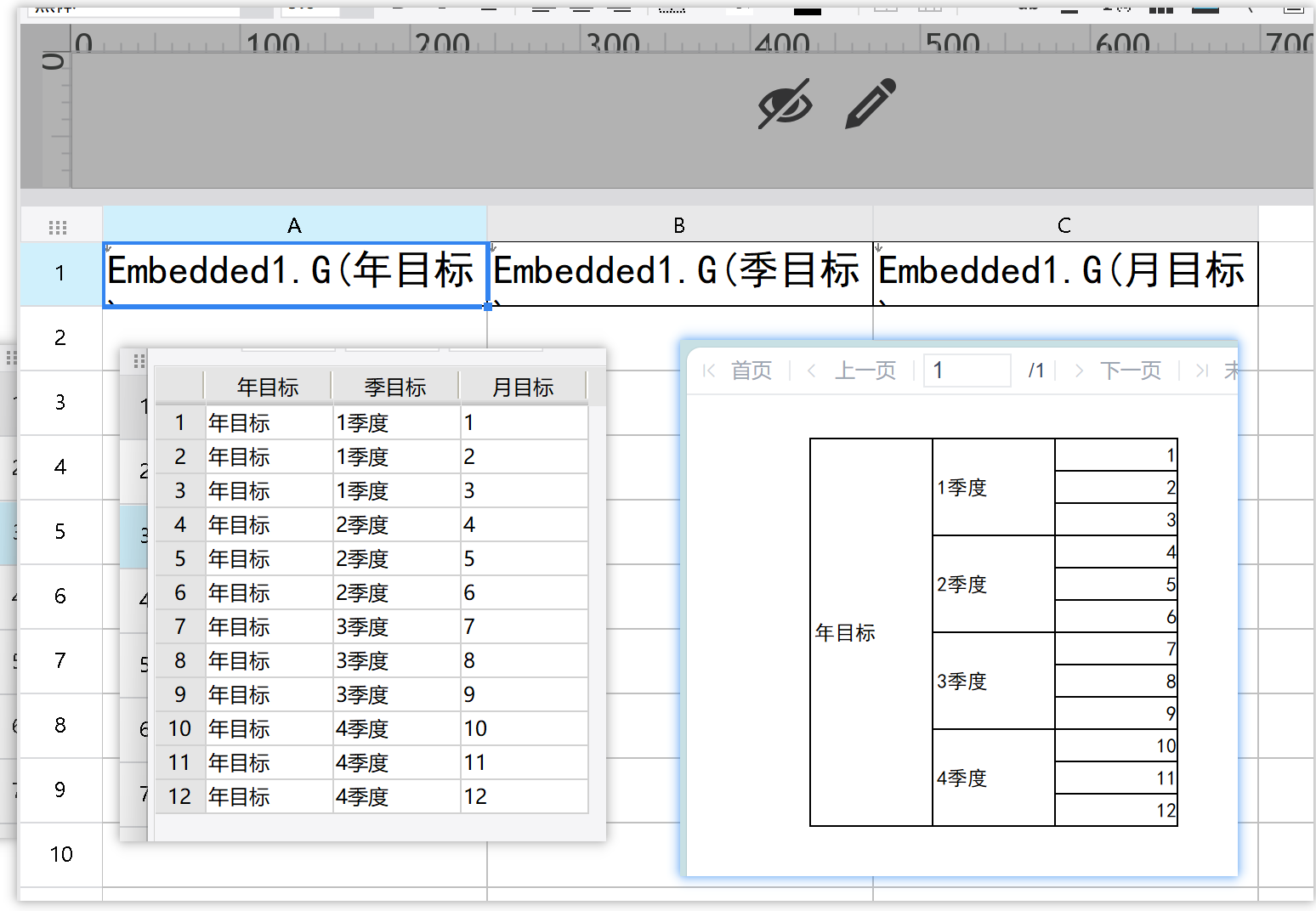Click merged 3季度 cell in preview report
The width and height of the screenshot is (1316, 911).
[x=994, y=681]
